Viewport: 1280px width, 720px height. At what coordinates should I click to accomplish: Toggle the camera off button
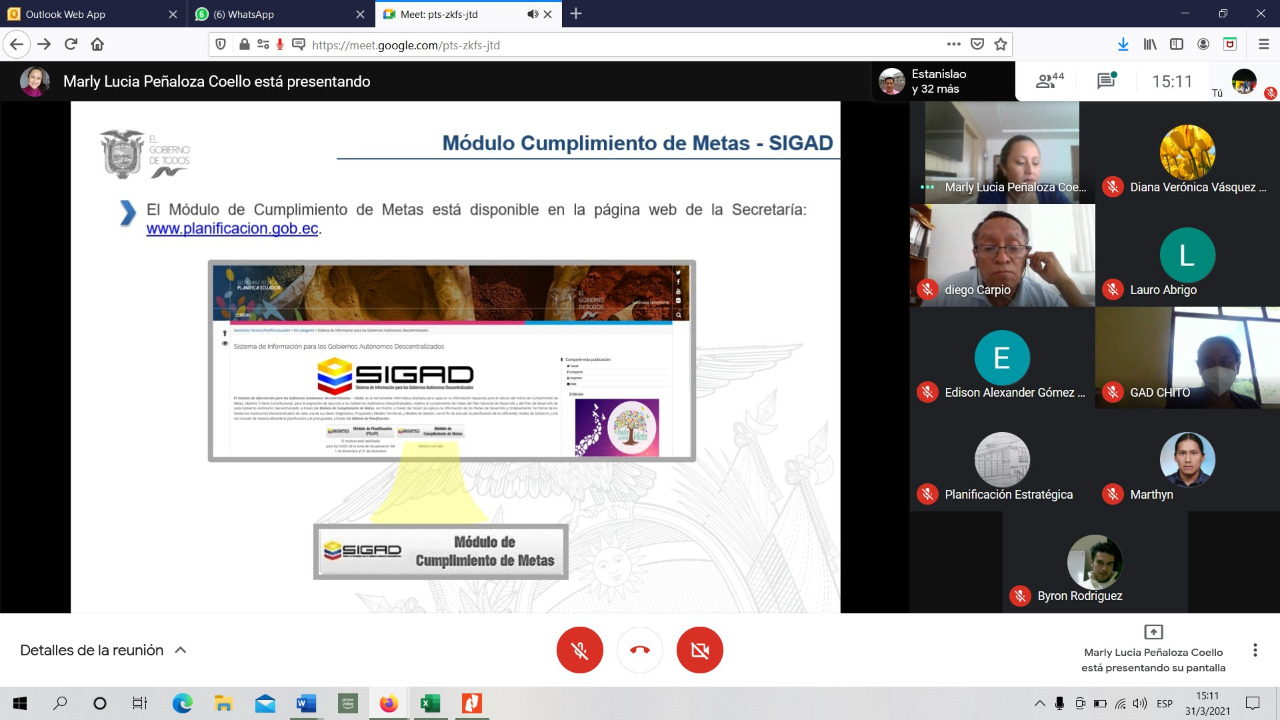700,650
